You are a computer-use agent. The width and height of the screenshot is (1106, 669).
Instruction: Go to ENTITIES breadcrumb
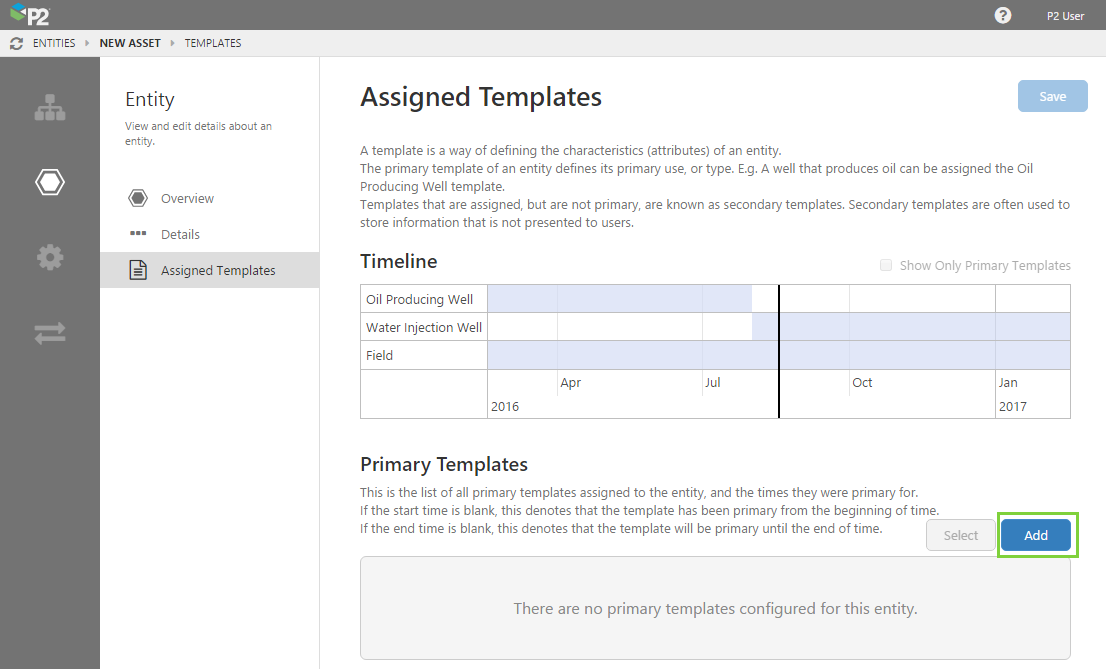(x=54, y=43)
